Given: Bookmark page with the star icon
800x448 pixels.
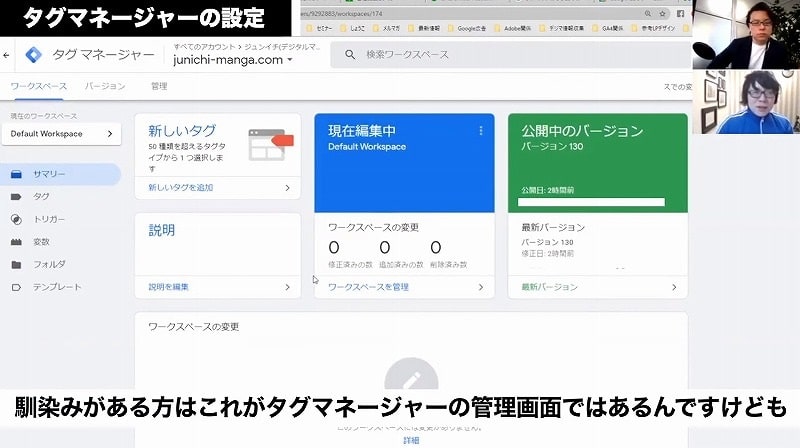Looking at the screenshot, I should (662, 14).
